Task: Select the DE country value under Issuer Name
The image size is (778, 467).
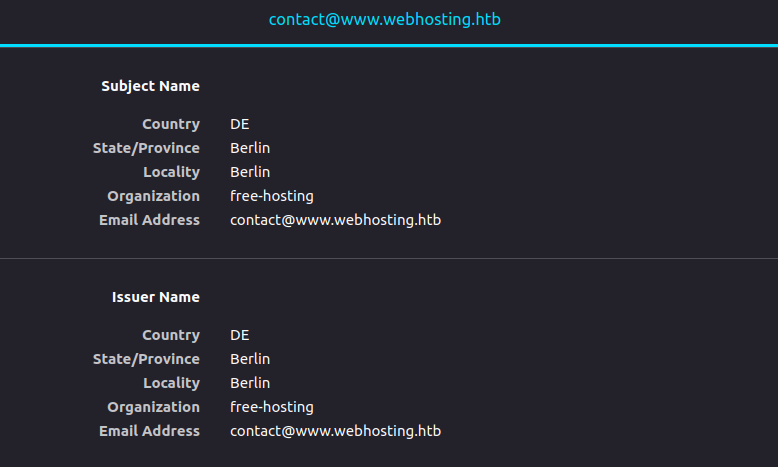Action: click(x=239, y=335)
